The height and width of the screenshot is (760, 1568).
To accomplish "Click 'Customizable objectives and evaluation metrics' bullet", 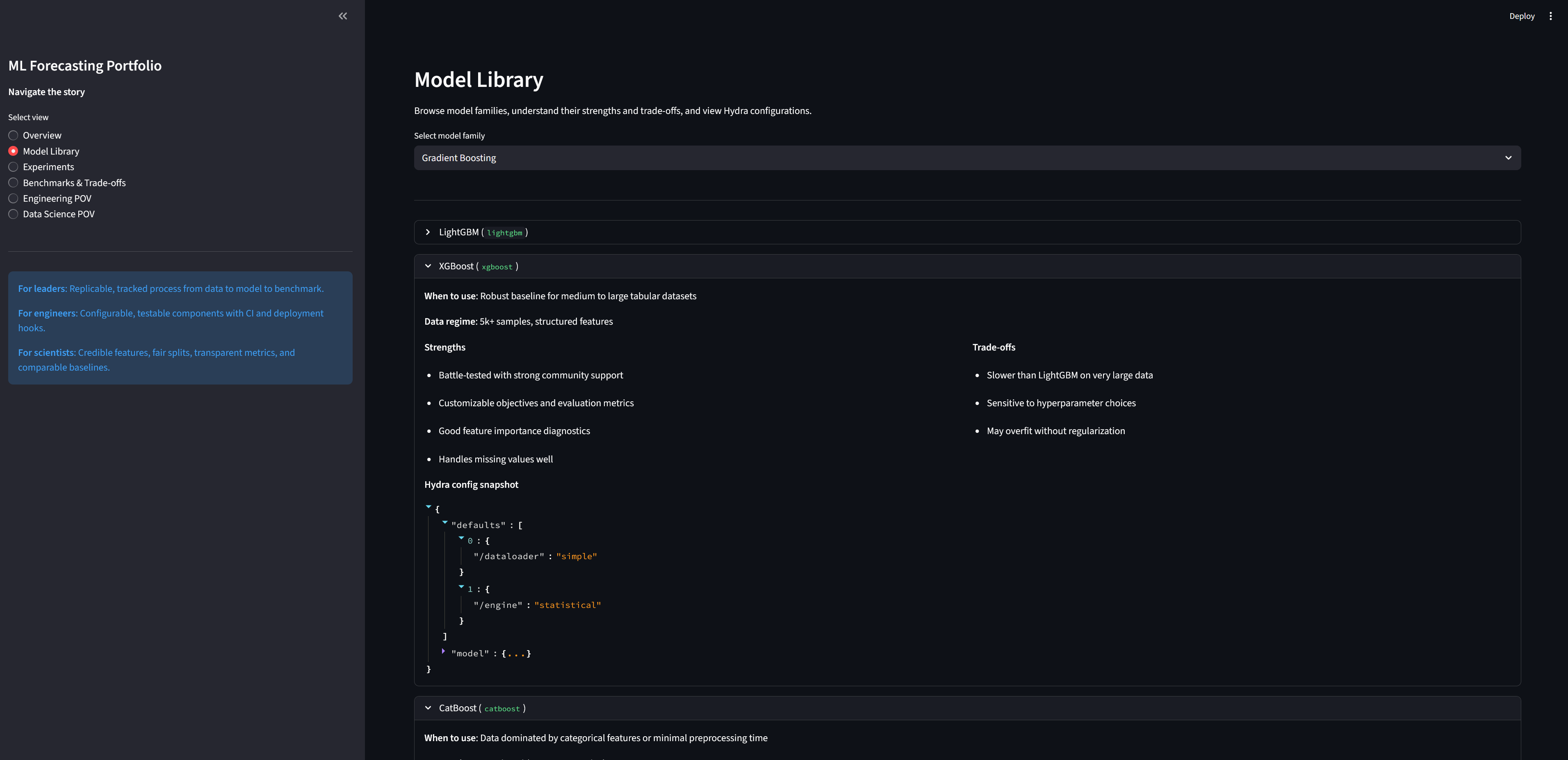I will pos(536,403).
